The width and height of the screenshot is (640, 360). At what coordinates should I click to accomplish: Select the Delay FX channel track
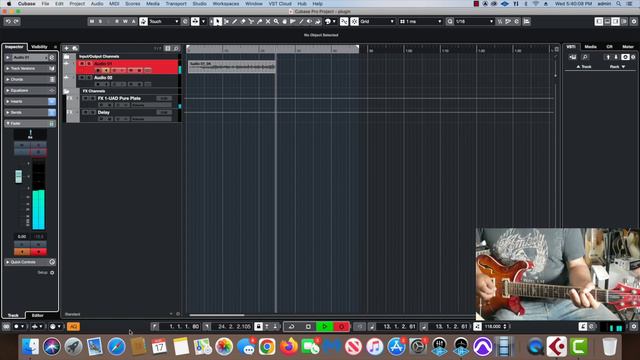click(x=104, y=112)
